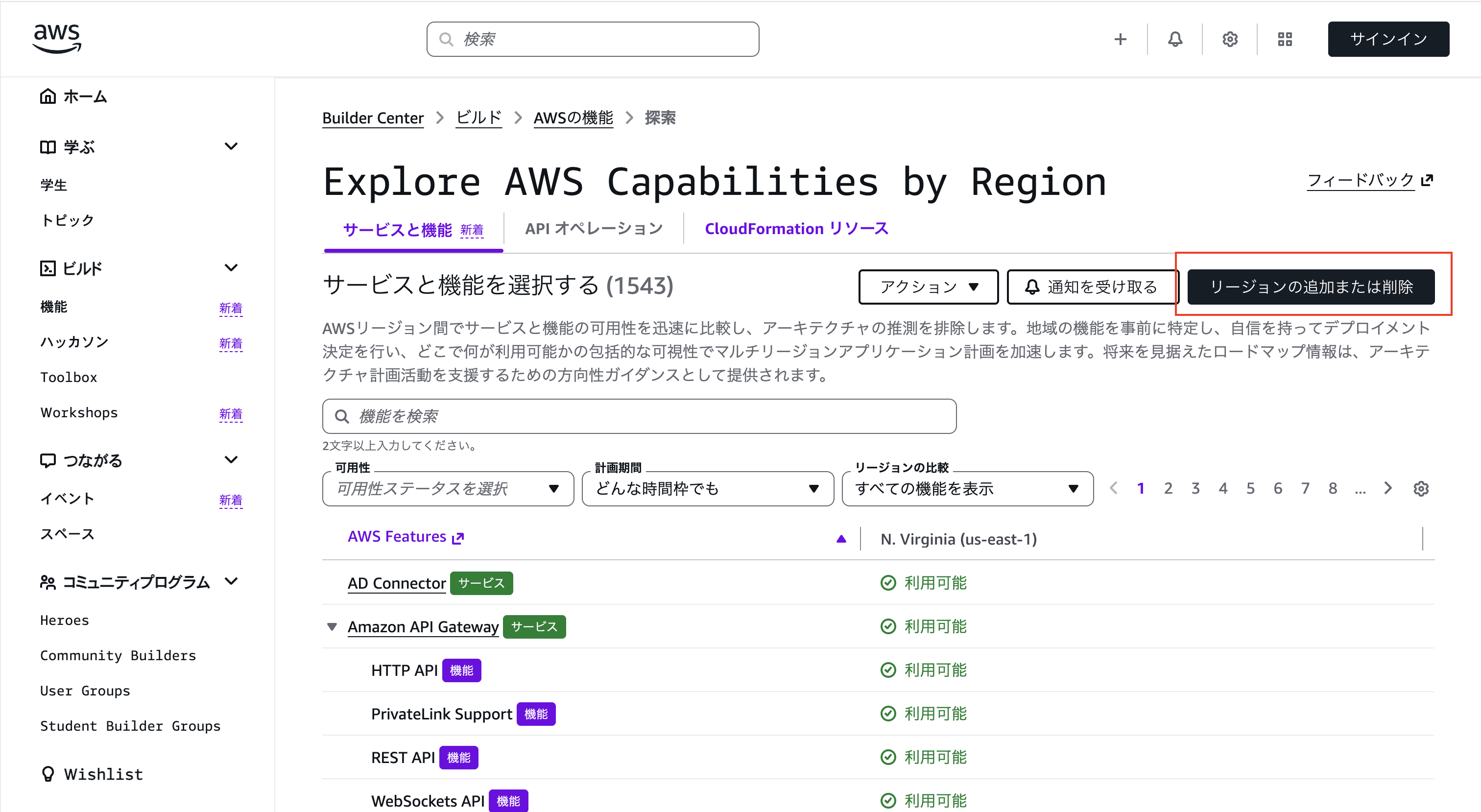Viewport: 1481px width, 812px height.
Task: Collapse the 学ぶ sidebar section
Action: 231,146
